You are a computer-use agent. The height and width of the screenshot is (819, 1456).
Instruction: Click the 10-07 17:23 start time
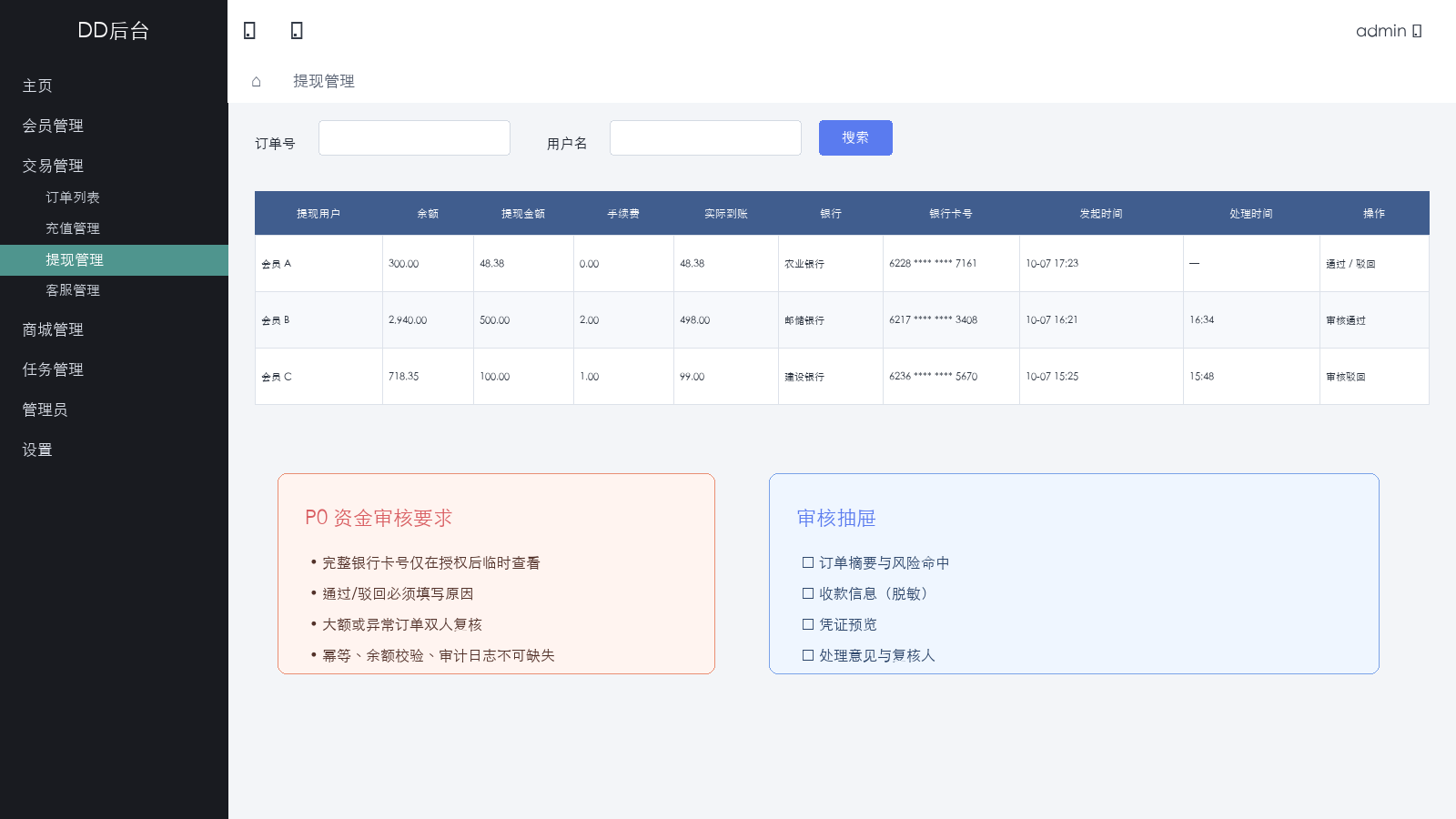(x=1052, y=264)
